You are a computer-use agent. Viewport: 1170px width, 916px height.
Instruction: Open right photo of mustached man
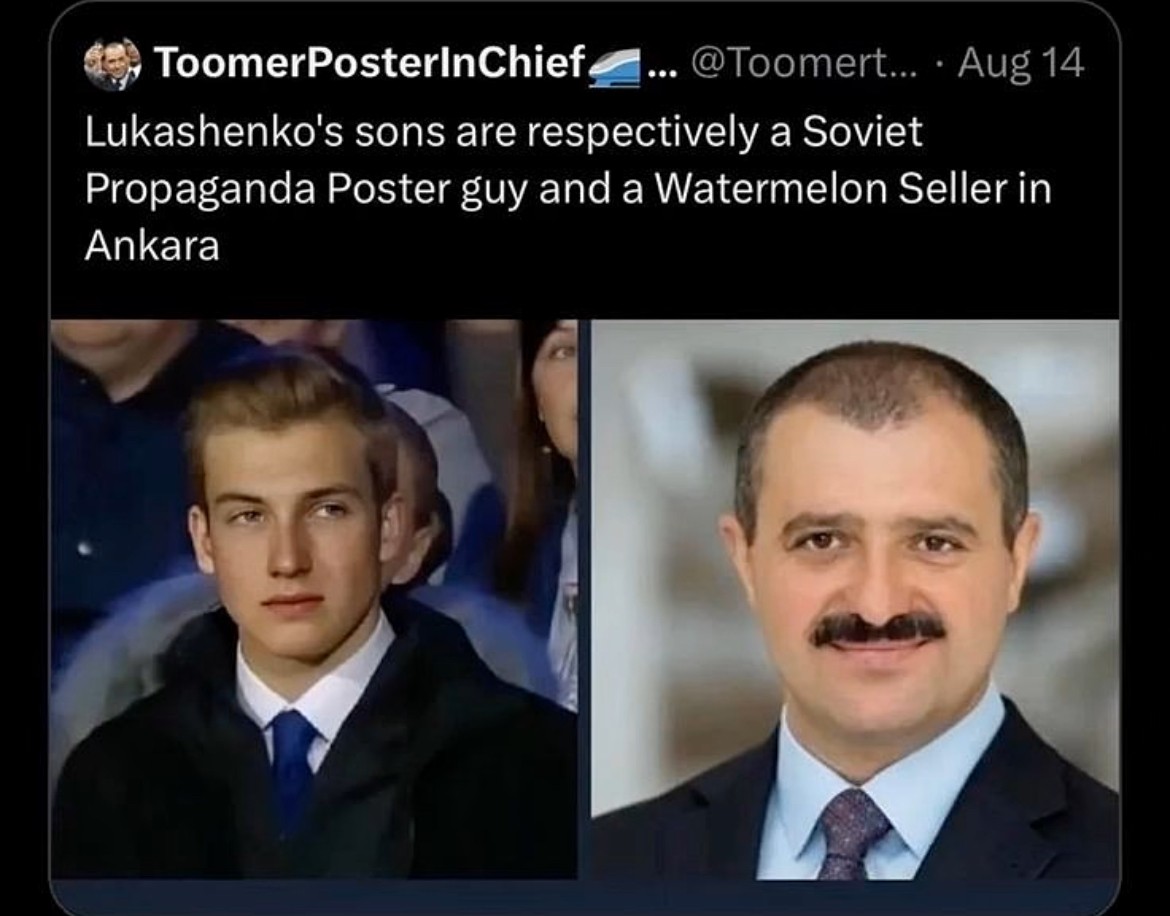tap(855, 598)
